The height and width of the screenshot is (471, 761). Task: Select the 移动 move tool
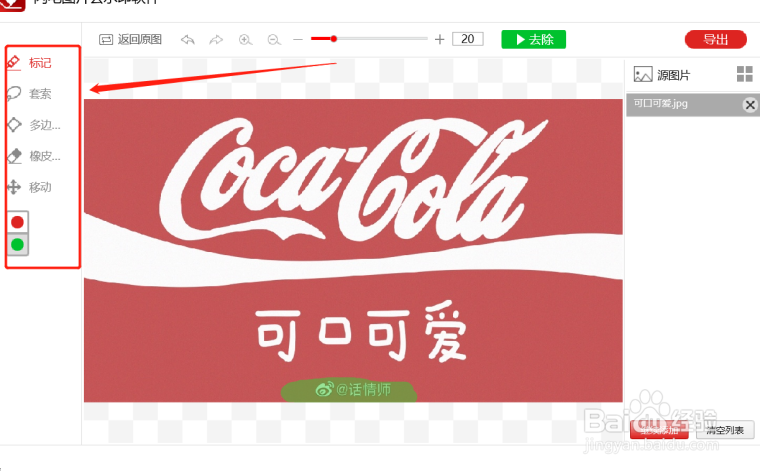(x=30, y=187)
